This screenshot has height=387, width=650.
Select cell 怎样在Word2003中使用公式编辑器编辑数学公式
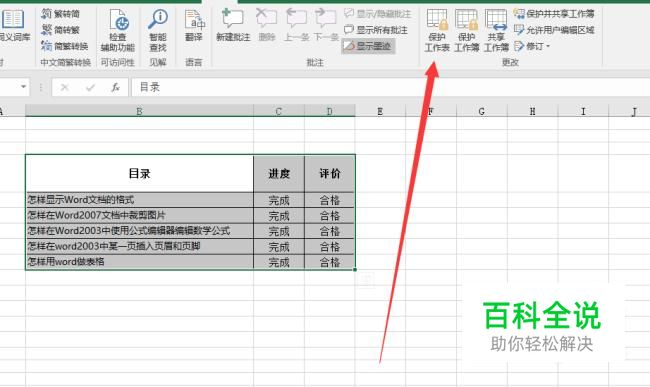(x=139, y=231)
